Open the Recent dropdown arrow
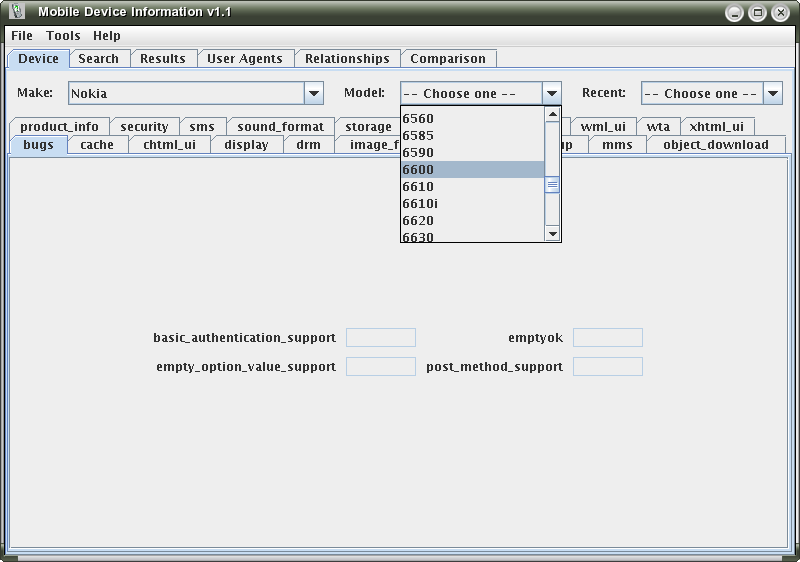 tap(772, 93)
